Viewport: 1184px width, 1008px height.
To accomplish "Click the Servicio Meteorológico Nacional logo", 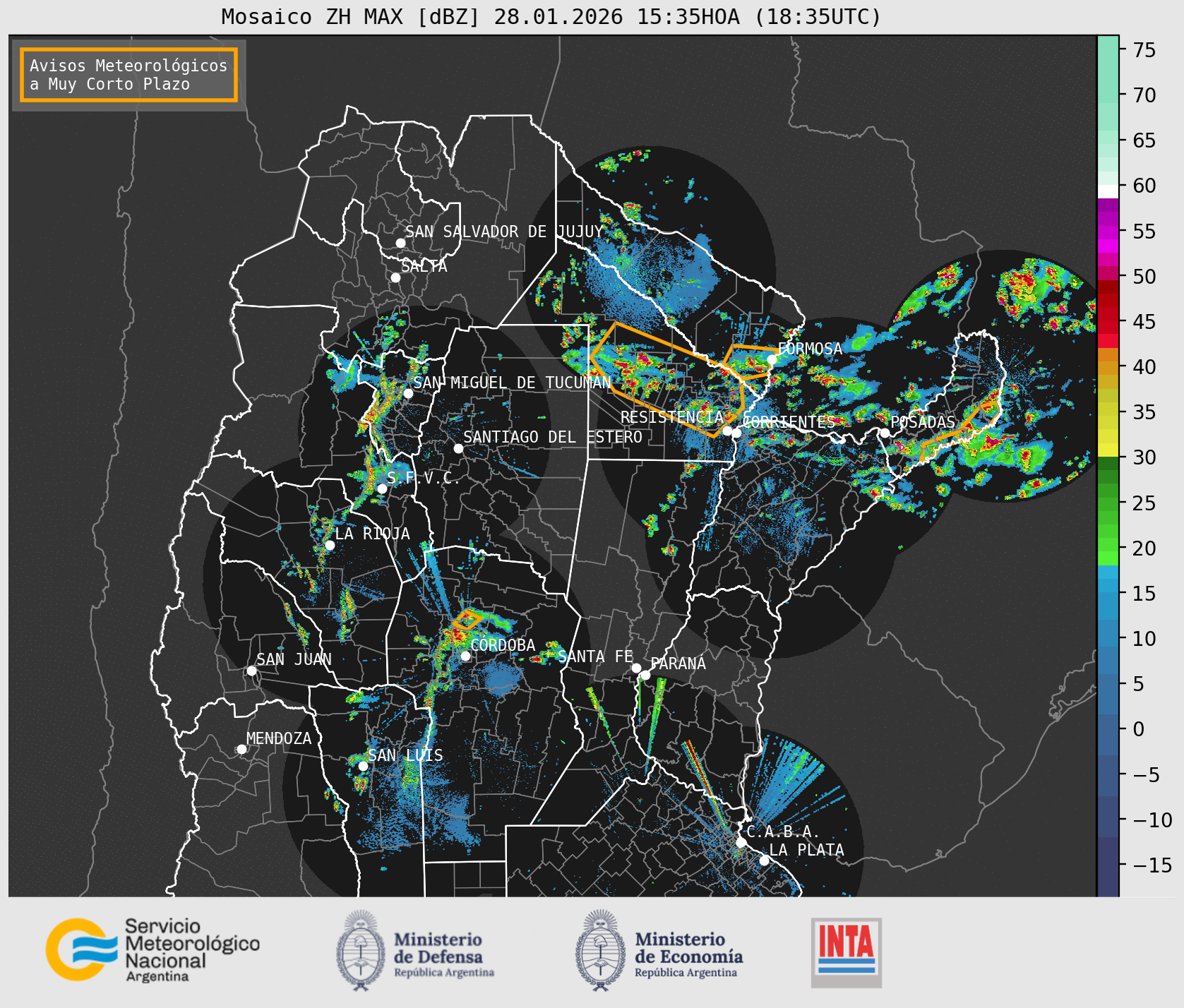I will point(153,949).
